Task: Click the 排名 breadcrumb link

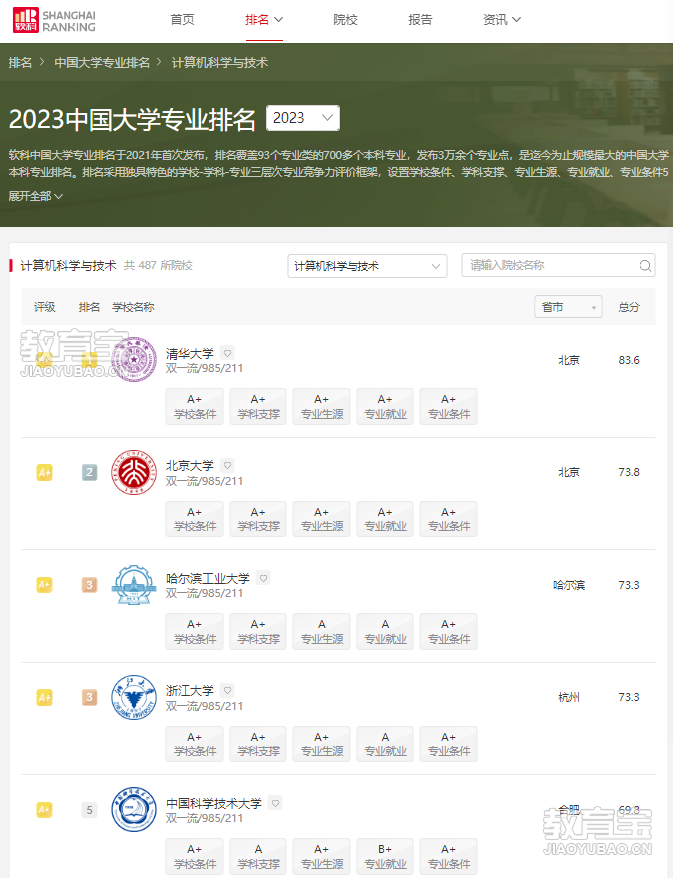Action: point(20,62)
